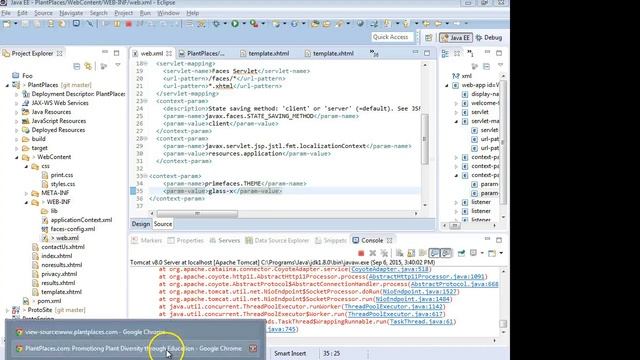The width and height of the screenshot is (640, 360).
Task: Click Remove All Terminated Launches in Console
Action: tap(384, 253)
